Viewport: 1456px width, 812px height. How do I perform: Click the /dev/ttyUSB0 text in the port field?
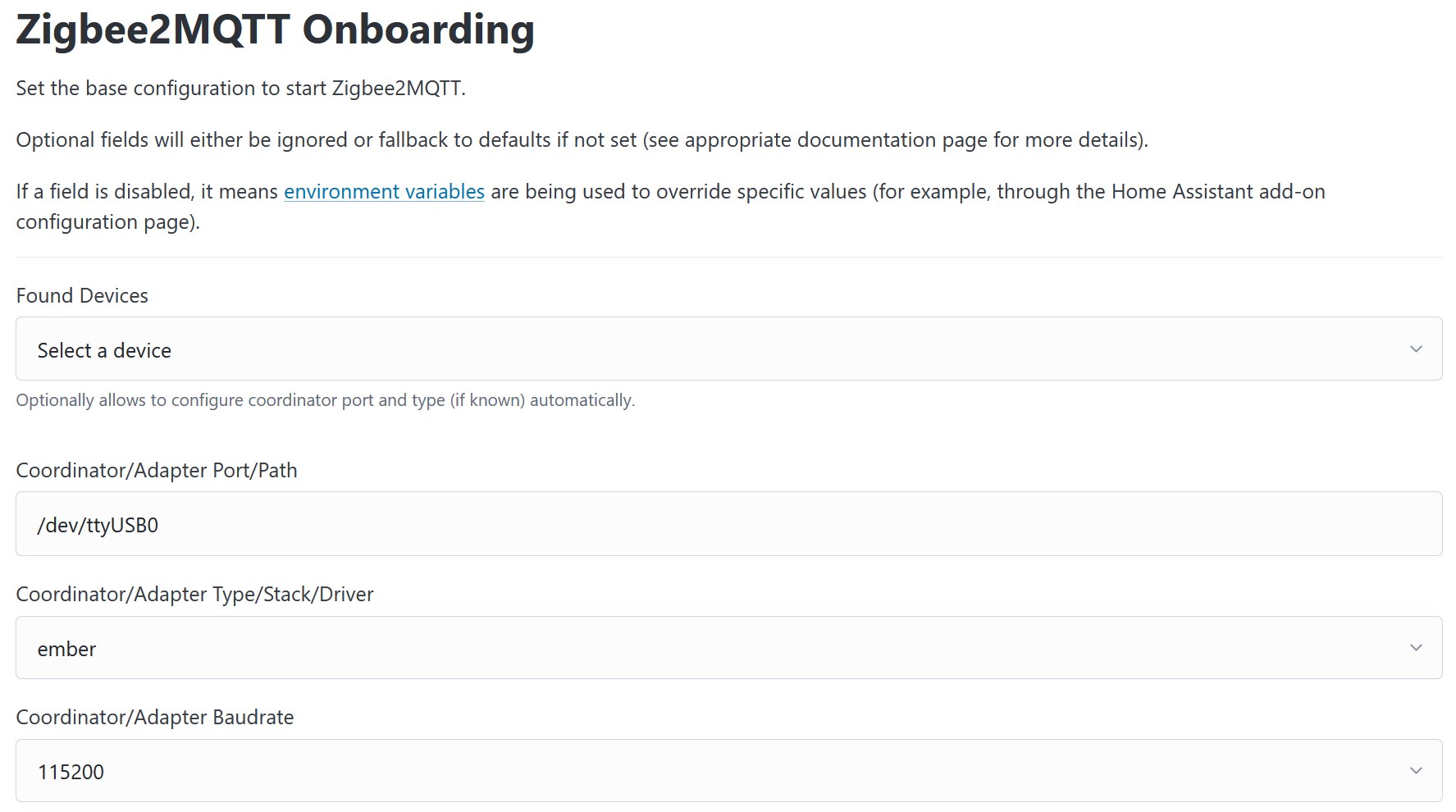click(x=98, y=526)
